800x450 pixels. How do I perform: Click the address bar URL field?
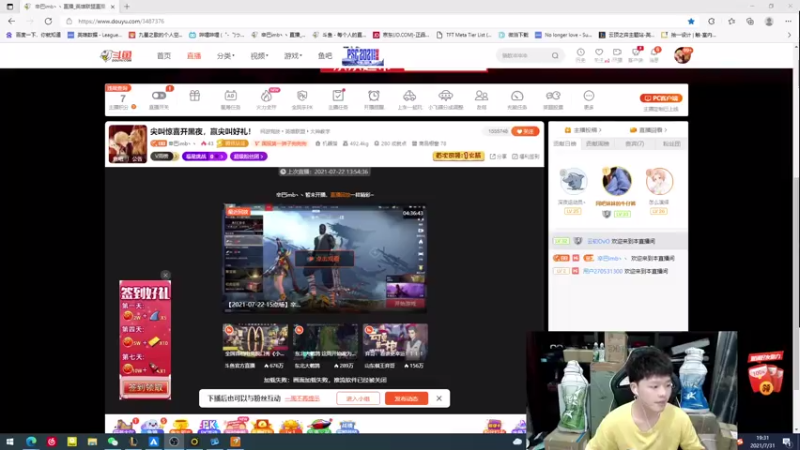click(x=375, y=21)
